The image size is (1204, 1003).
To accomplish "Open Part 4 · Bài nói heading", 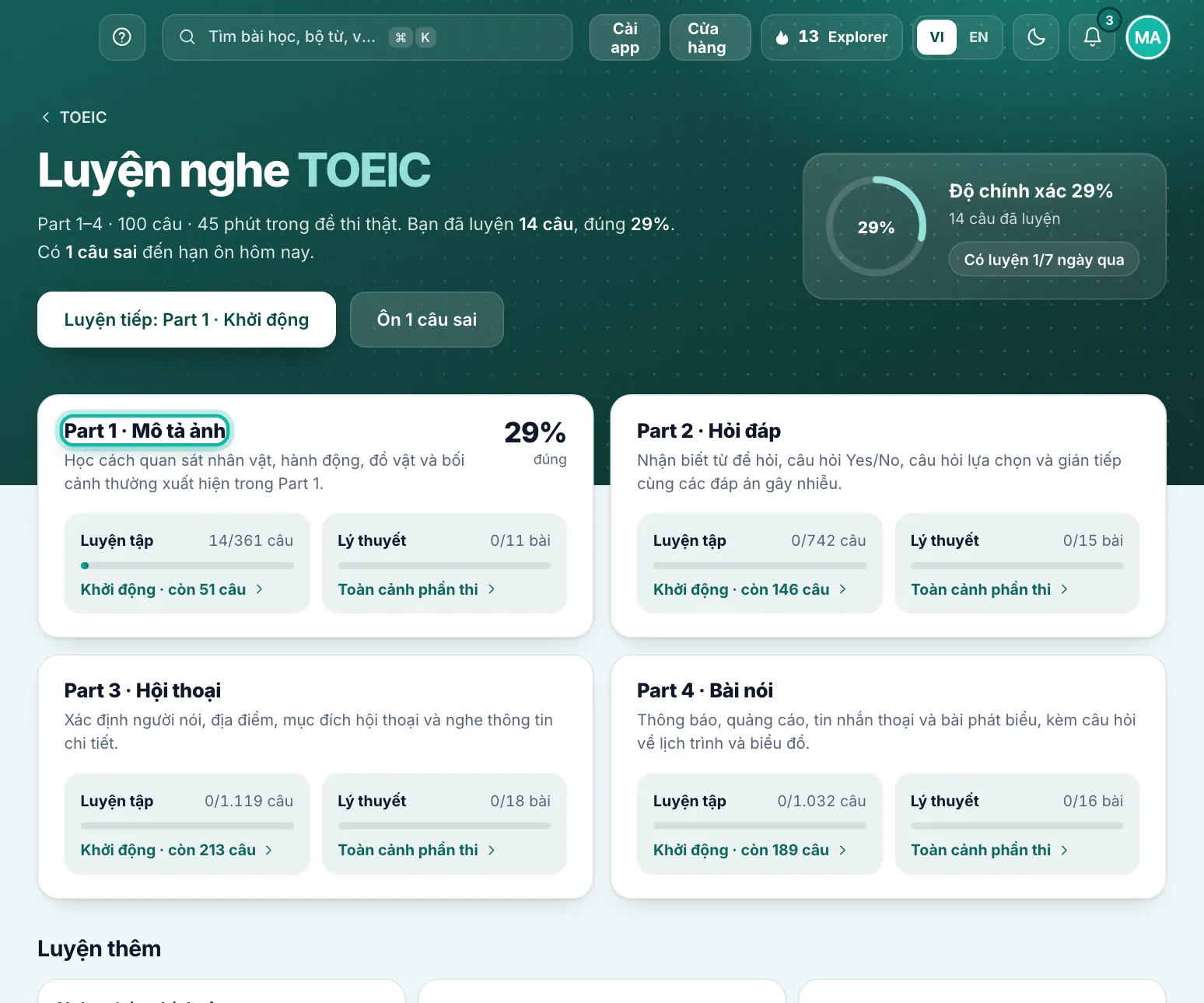I will [x=705, y=690].
